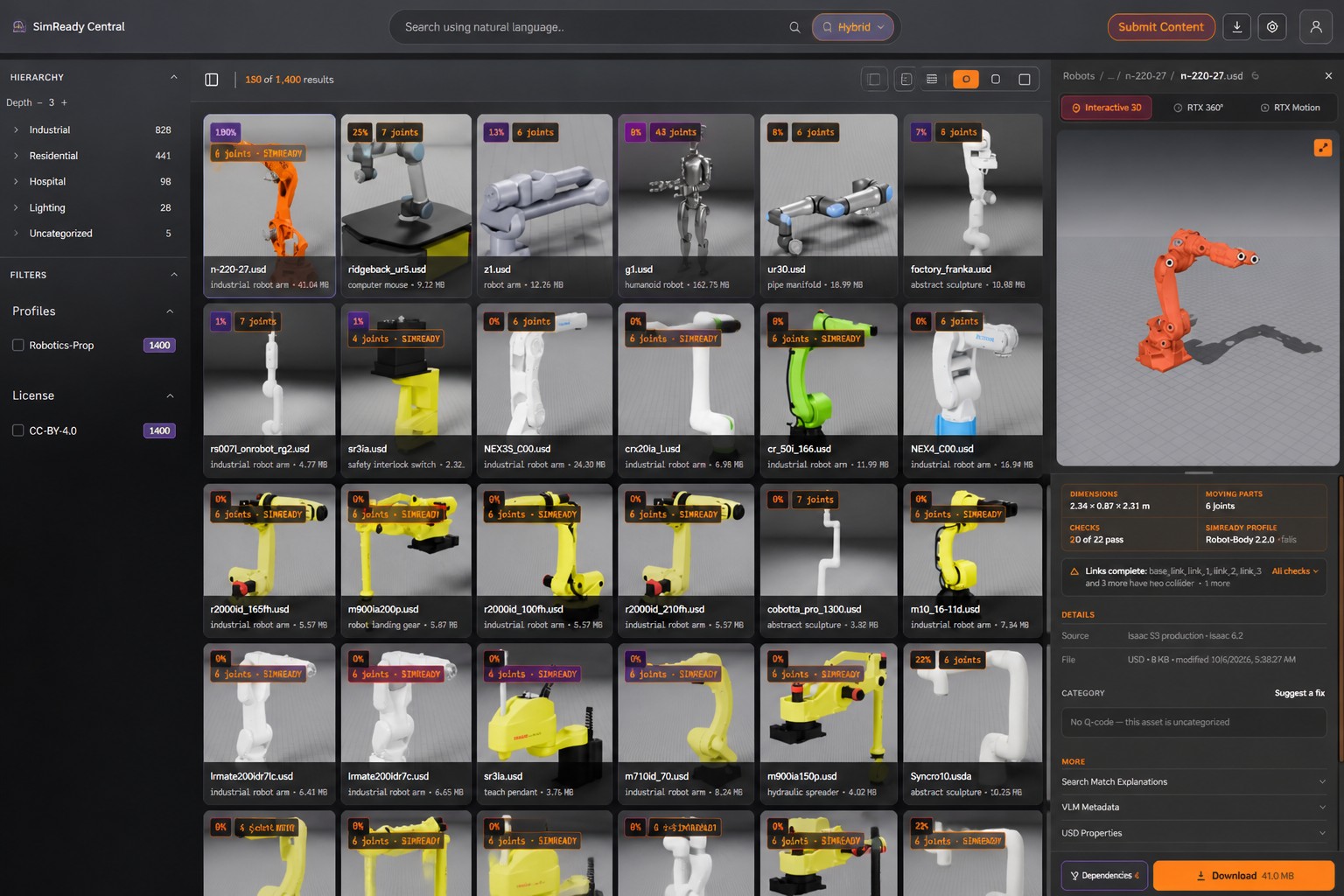Click the Robots breadcrumb link
The width and height of the screenshot is (1344, 896).
click(x=1079, y=76)
